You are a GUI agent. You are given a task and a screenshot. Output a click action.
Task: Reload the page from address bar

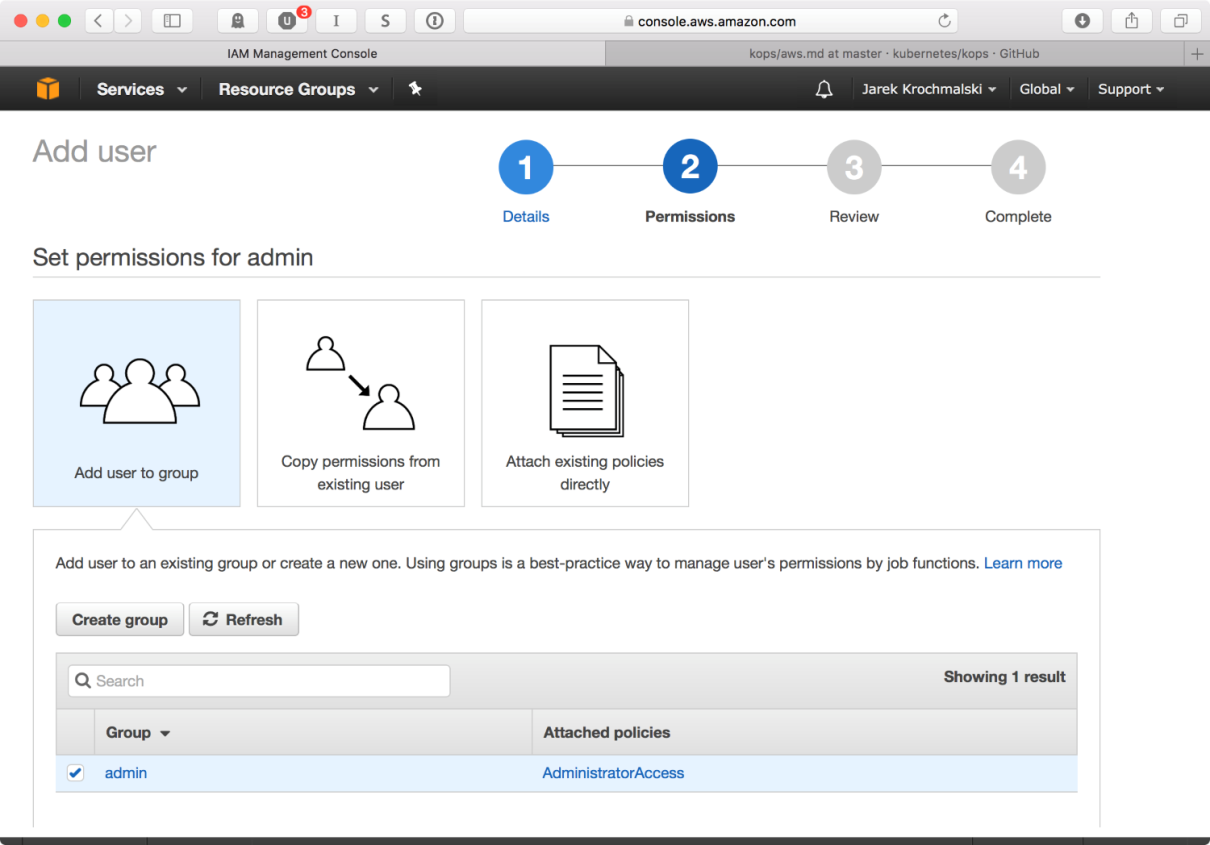pos(944,21)
